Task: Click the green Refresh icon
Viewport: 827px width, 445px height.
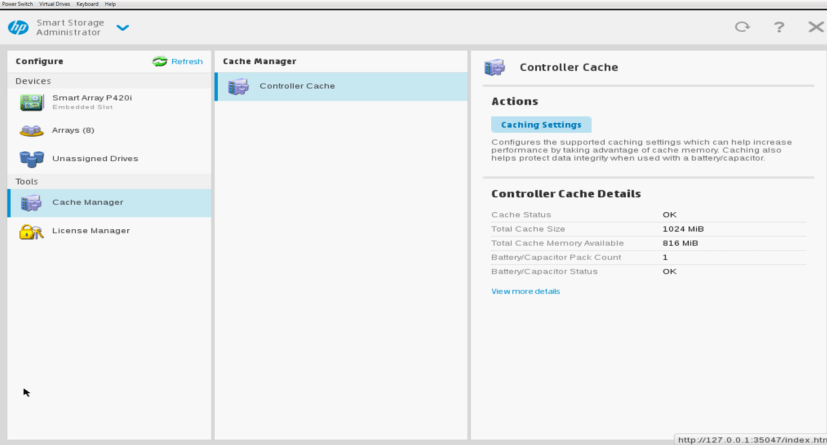Action: tap(160, 62)
